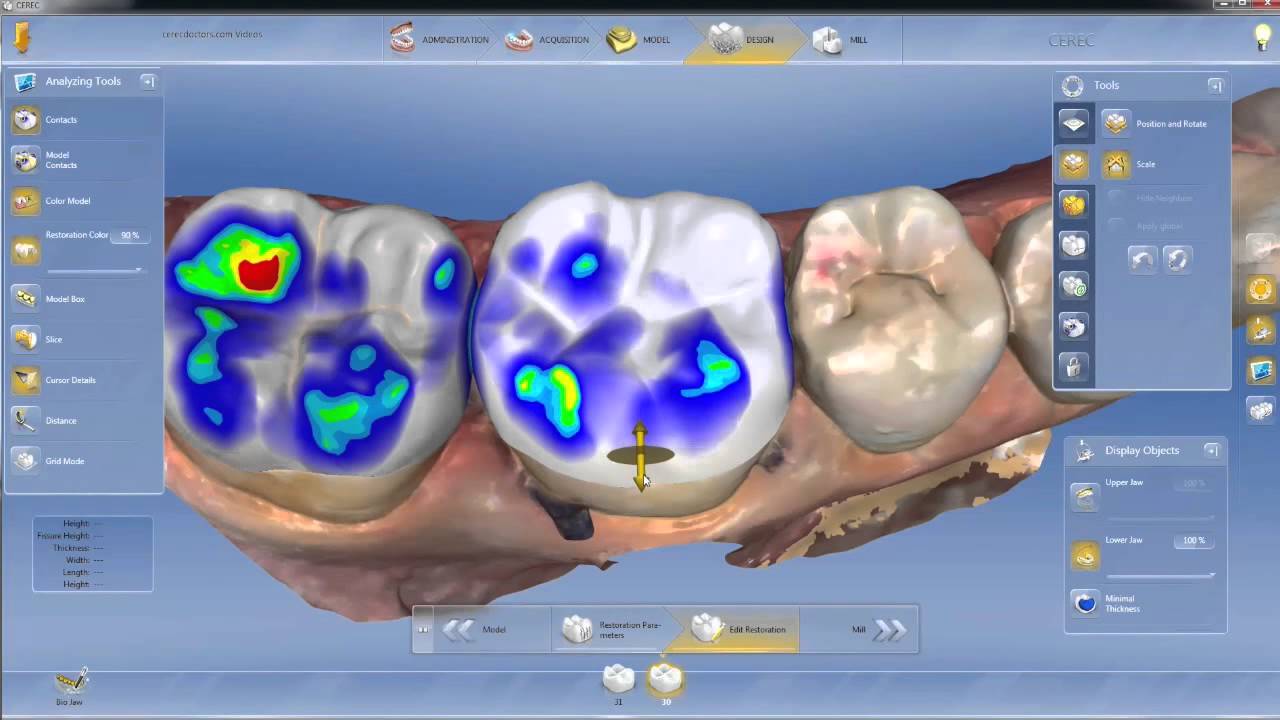
Task: Collapse the Analyzing Tools panel
Action: click(148, 81)
